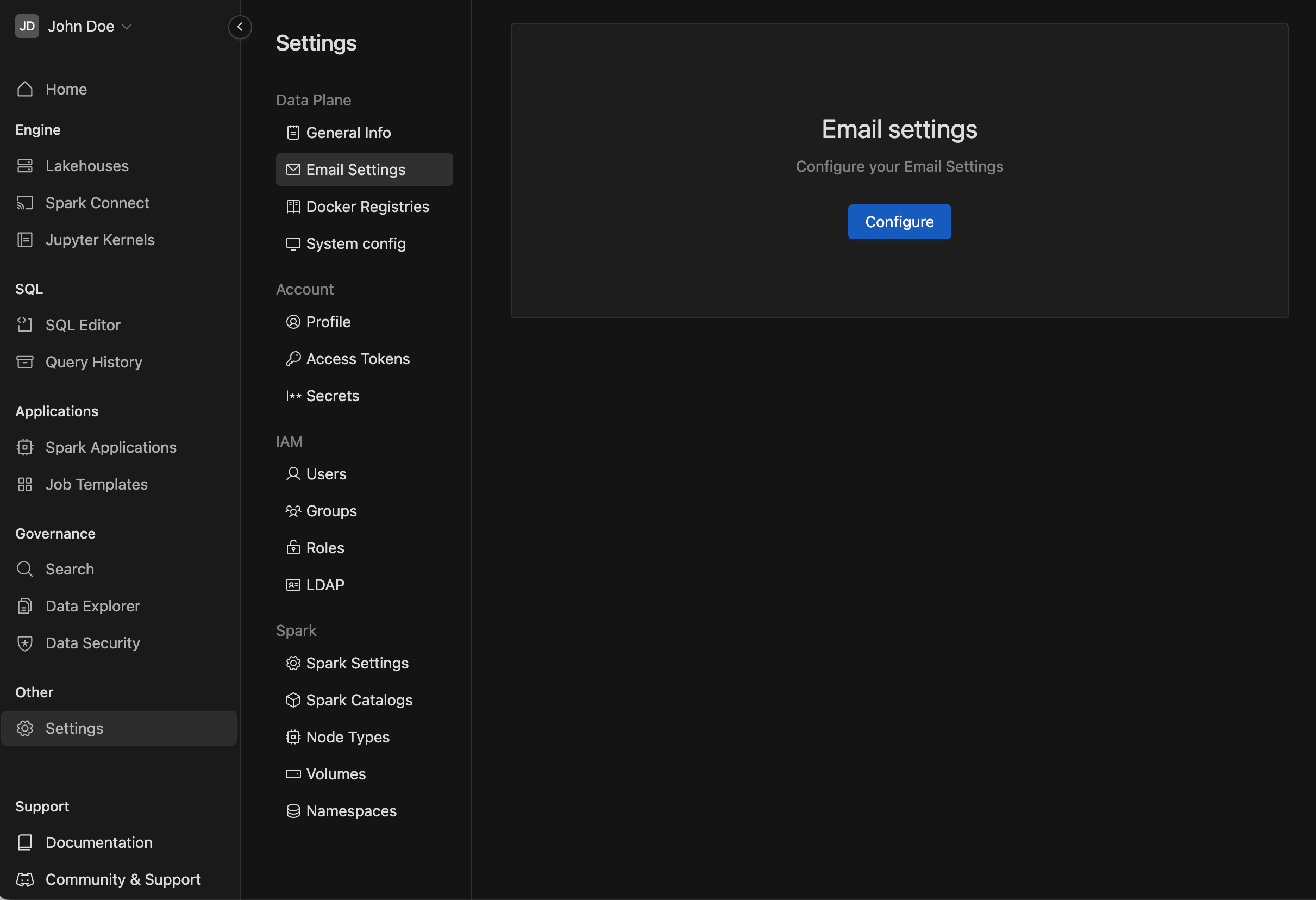Click Configure button for Email settings

pos(898,221)
